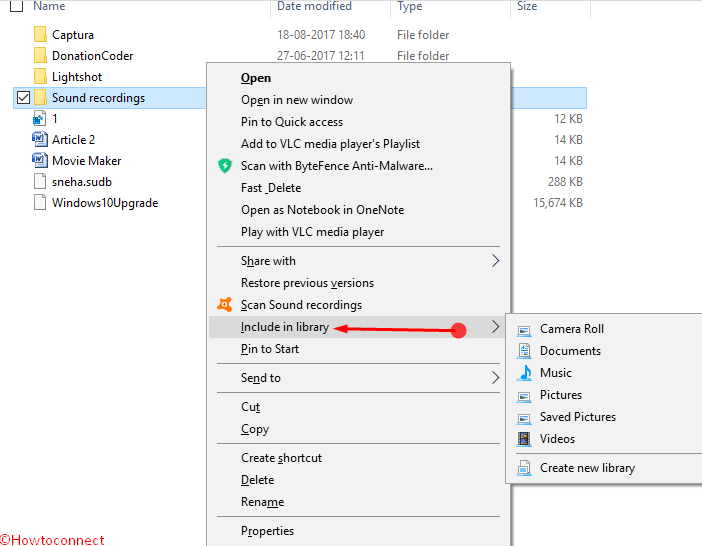702x546 pixels.
Task: Click the Article 2 Word document icon
Action: (39, 139)
